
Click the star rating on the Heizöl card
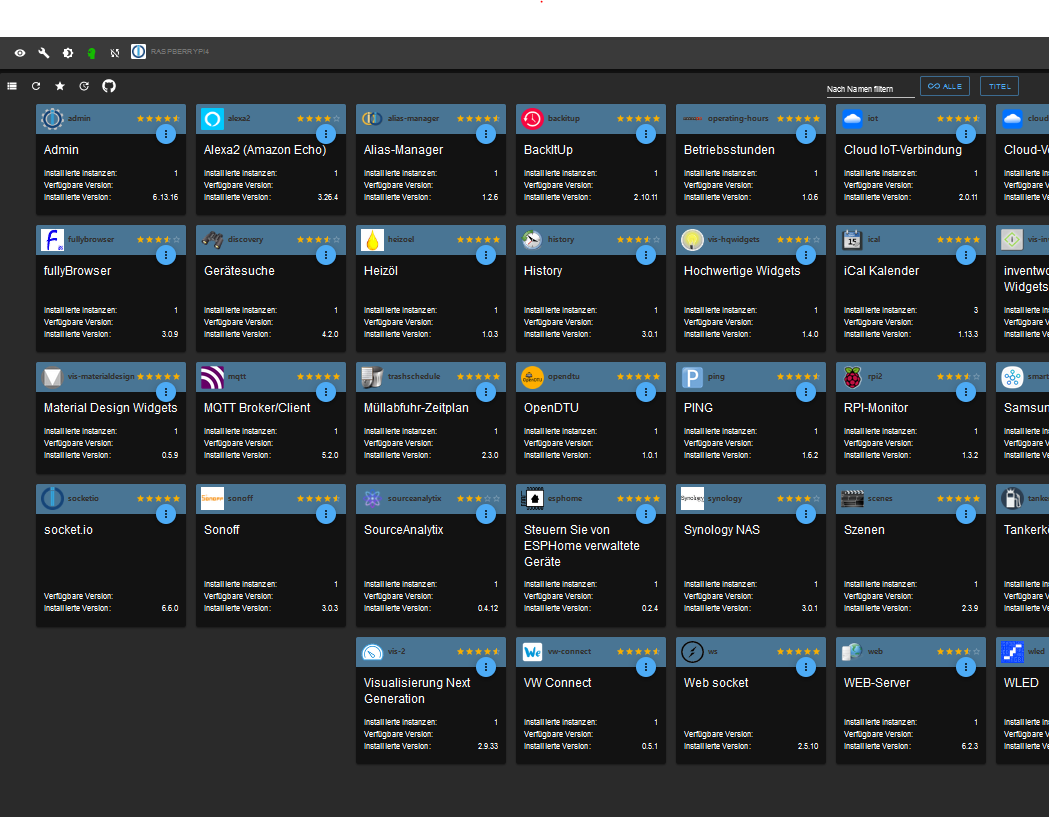coord(478,240)
